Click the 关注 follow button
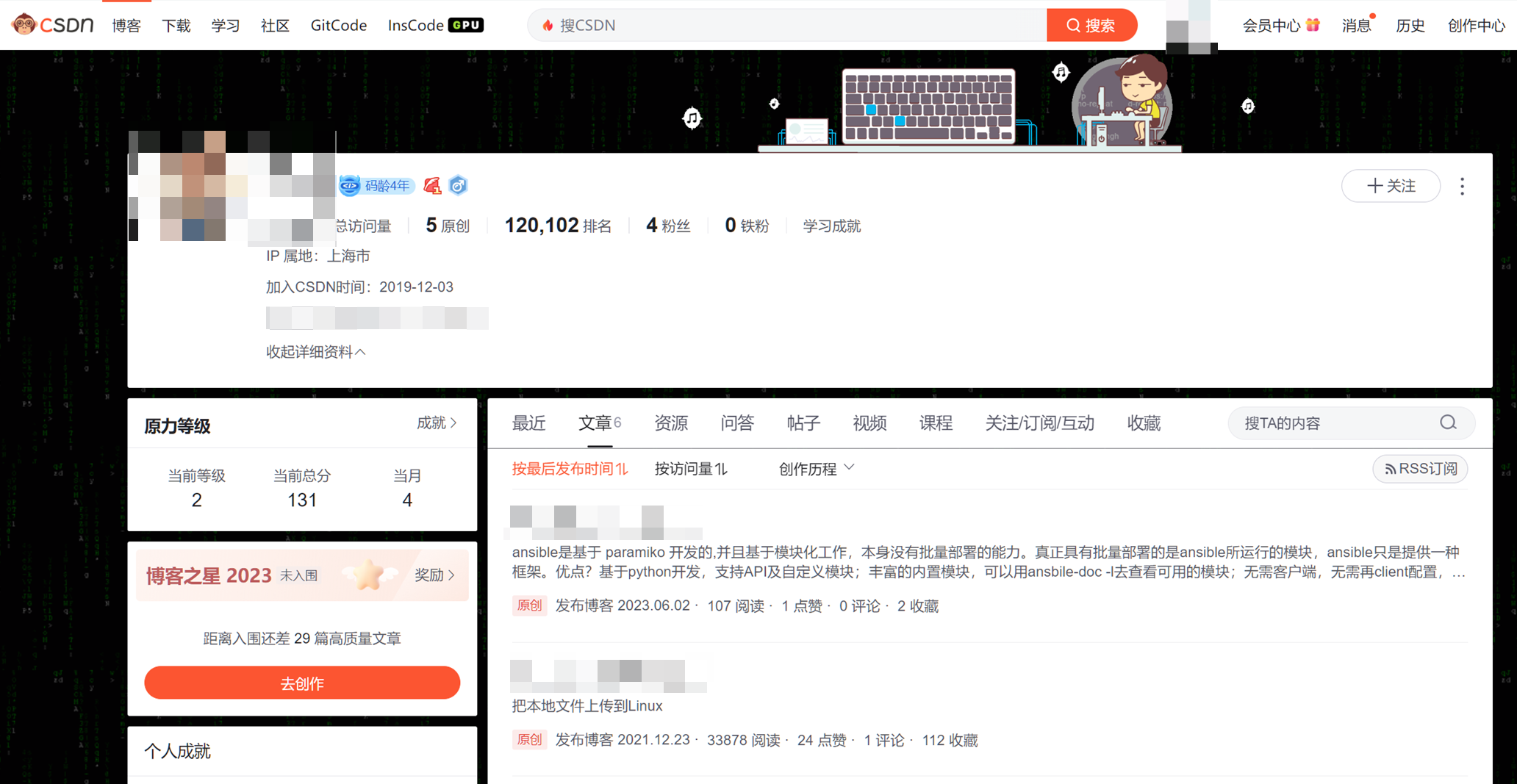The width and height of the screenshot is (1517, 784). (x=1391, y=186)
